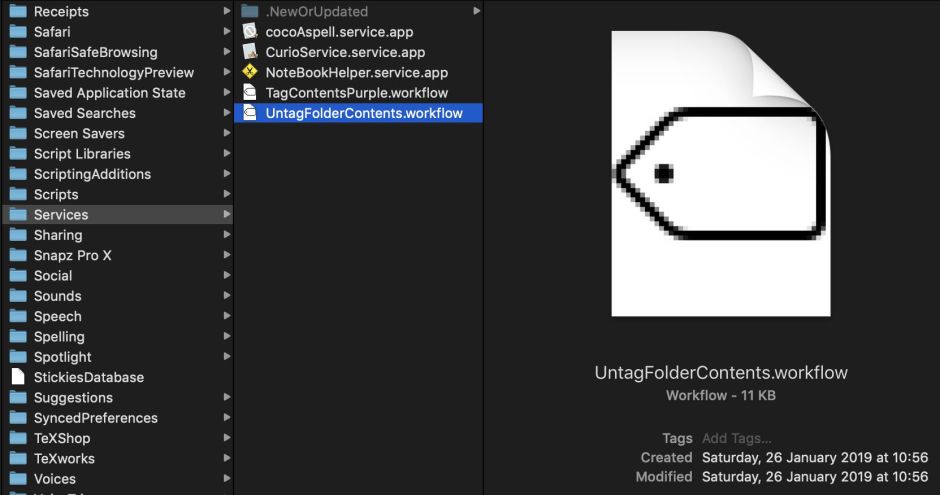Click the Add Tags field
Image resolution: width=940 pixels, height=495 pixels.
point(737,438)
